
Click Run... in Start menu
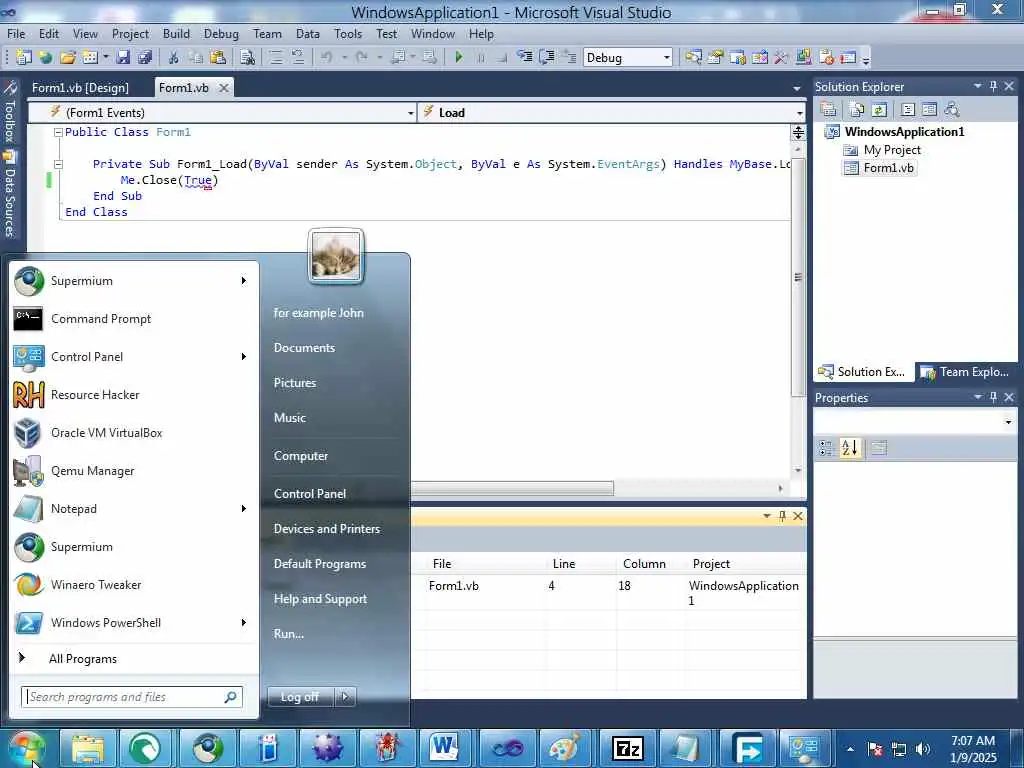click(x=289, y=633)
